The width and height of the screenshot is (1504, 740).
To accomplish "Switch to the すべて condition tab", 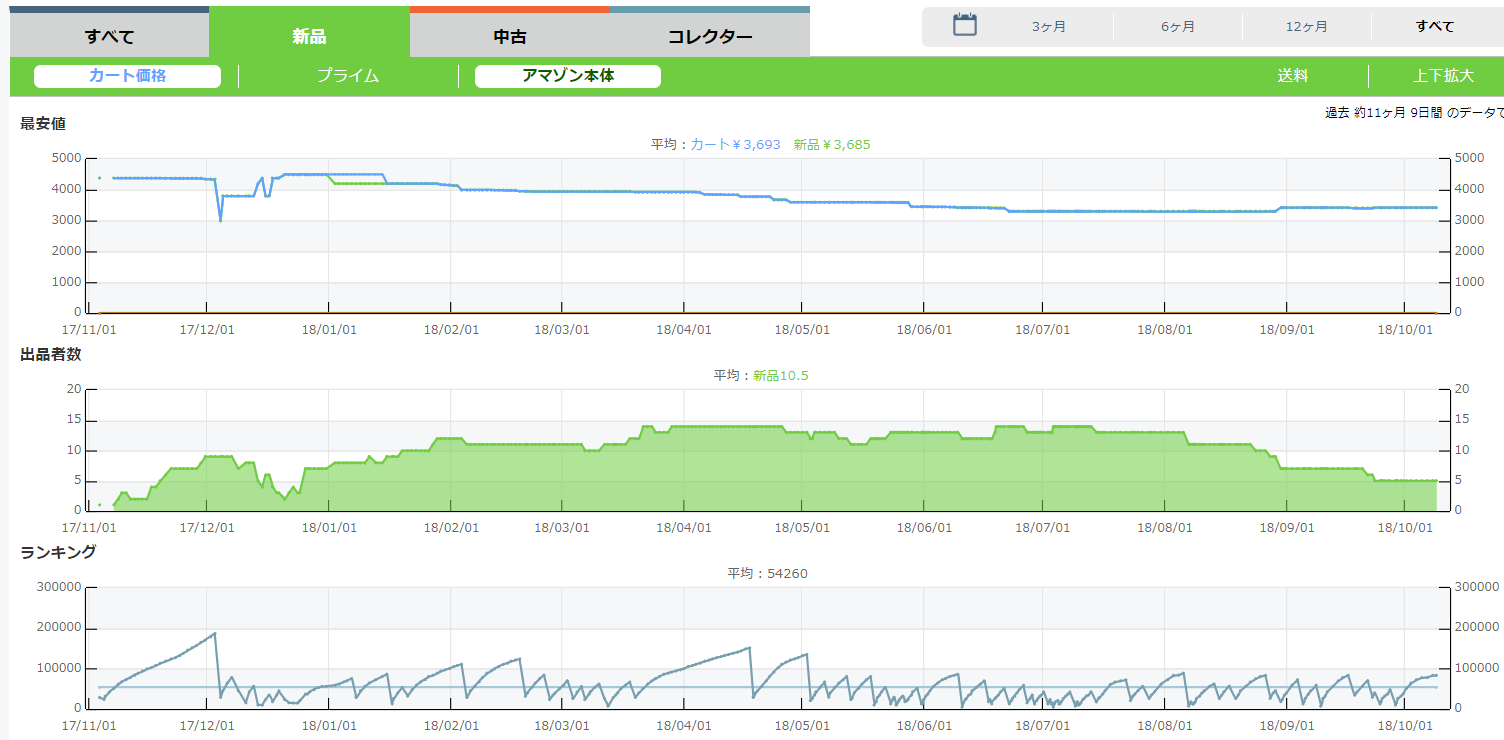I will click(x=109, y=37).
